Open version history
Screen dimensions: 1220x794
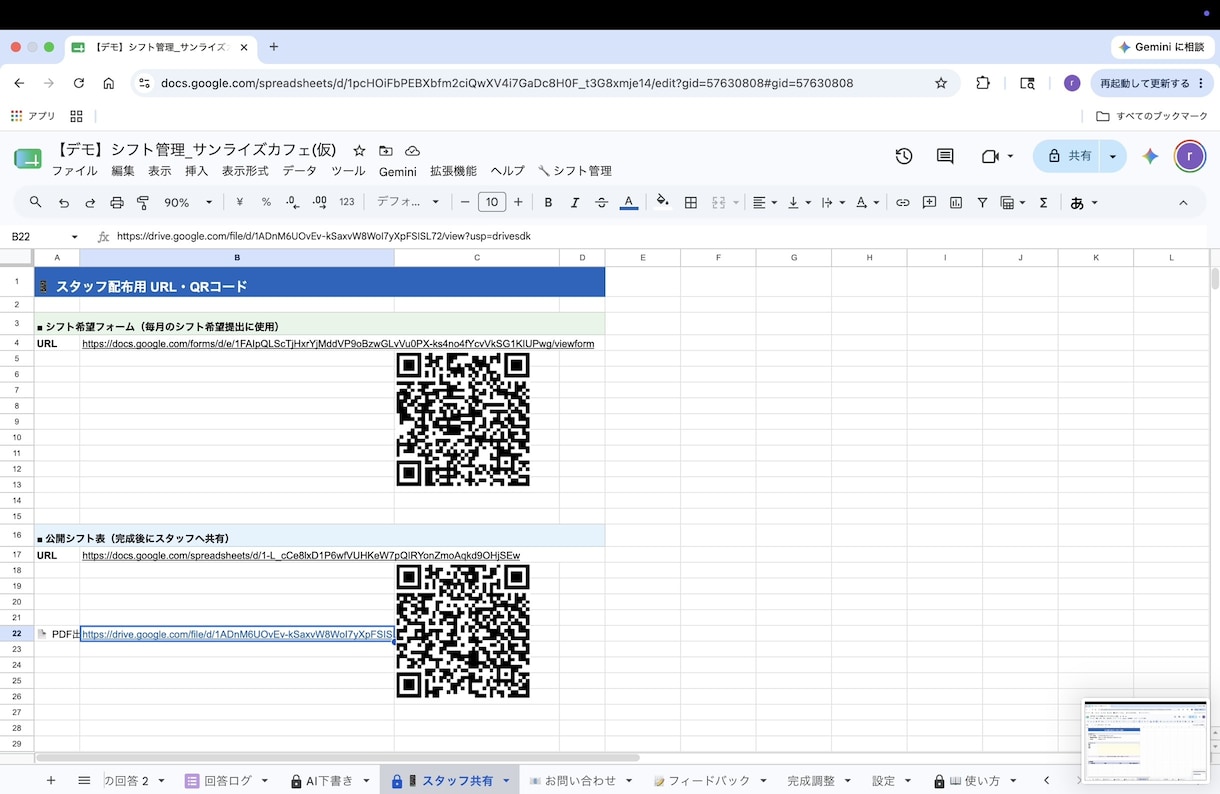(x=904, y=156)
